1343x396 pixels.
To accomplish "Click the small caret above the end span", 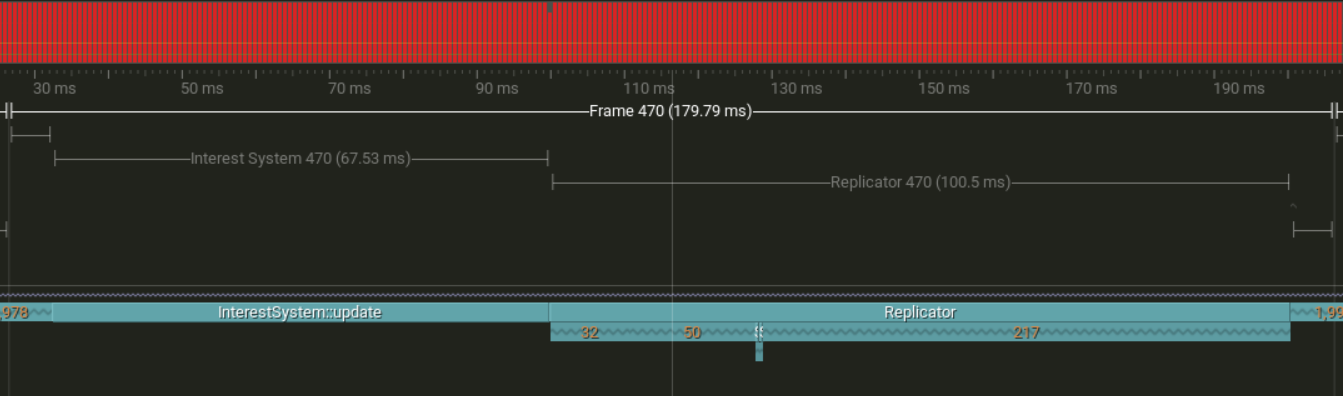I will 1293,207.
